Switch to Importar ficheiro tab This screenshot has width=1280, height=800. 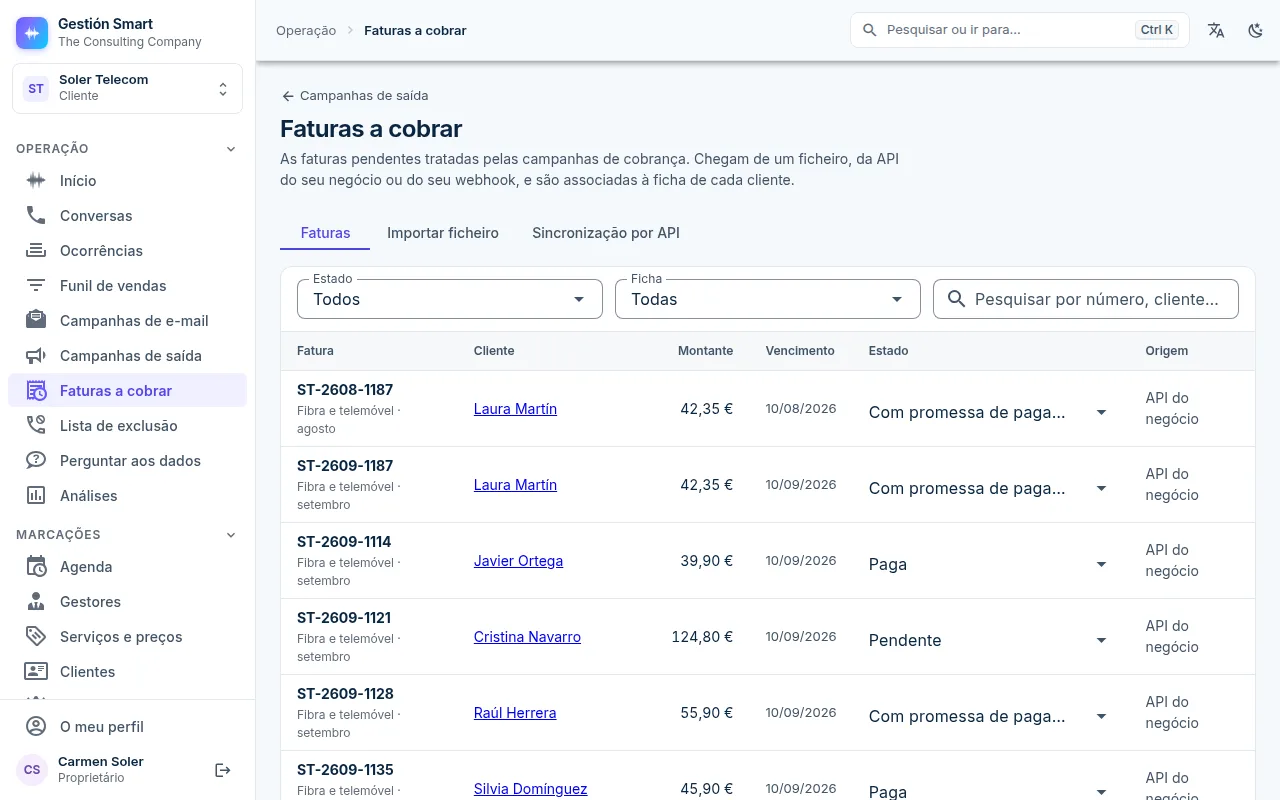coord(443,233)
